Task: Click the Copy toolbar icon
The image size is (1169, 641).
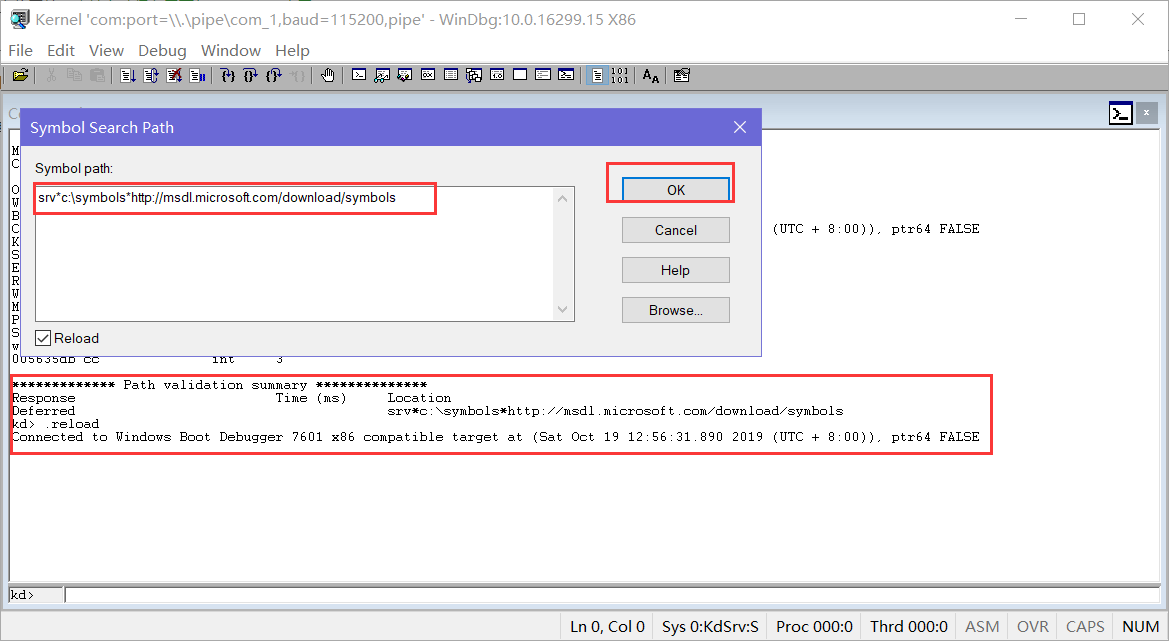Action: coord(75,75)
